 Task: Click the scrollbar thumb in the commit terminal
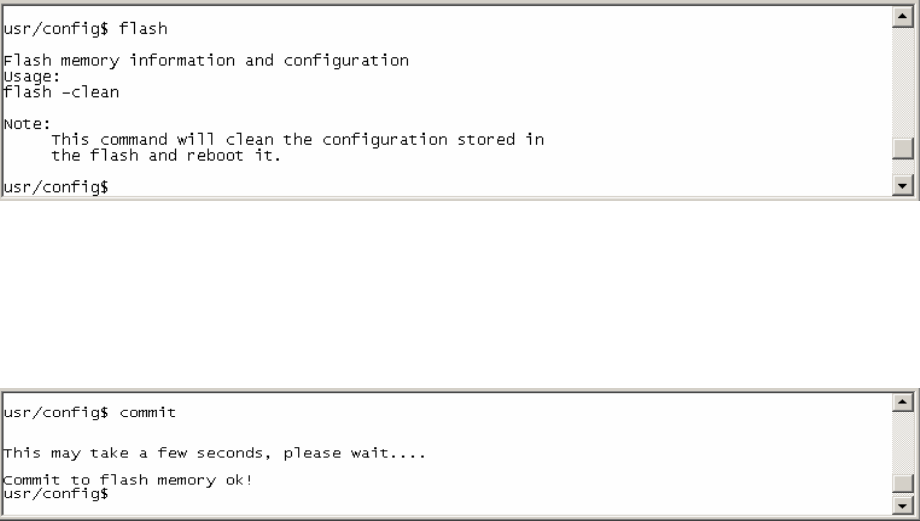tap(902, 483)
